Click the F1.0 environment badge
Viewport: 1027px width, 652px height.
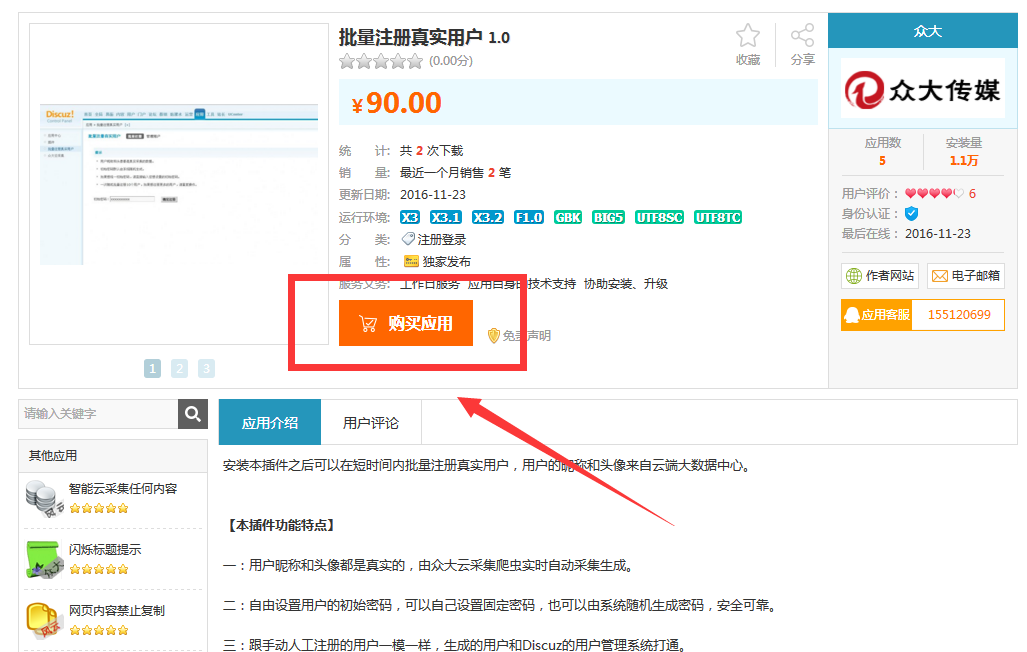coord(529,217)
